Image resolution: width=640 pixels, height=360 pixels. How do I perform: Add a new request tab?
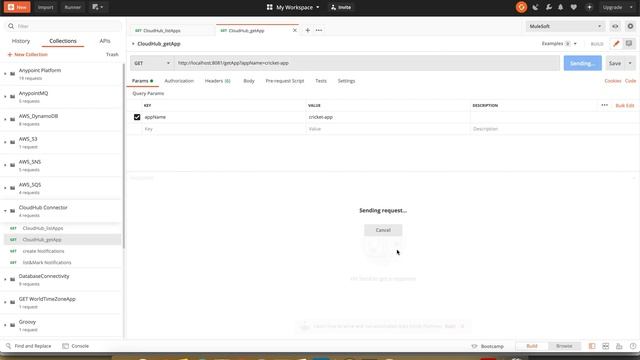[x=307, y=30]
